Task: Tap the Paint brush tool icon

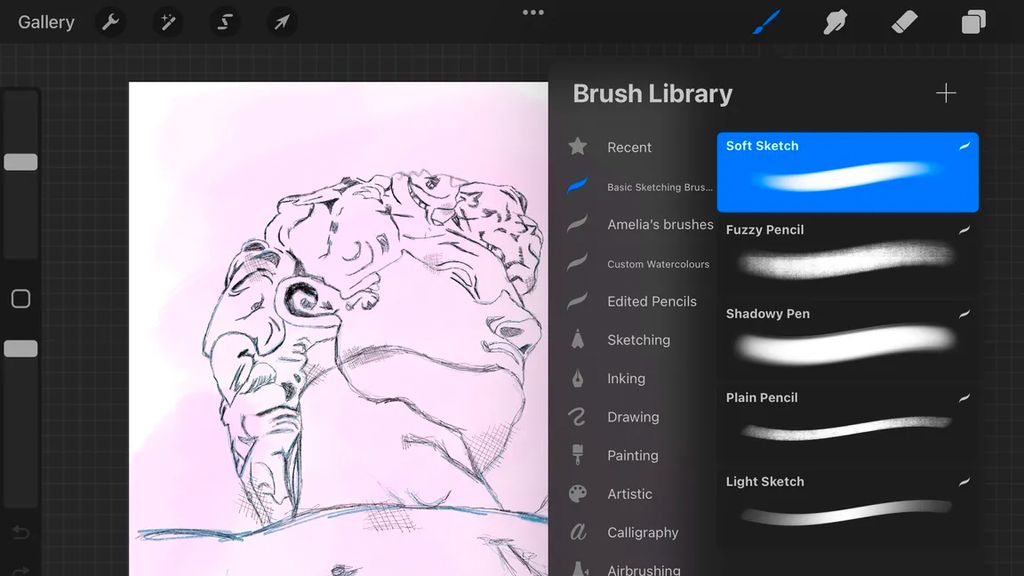Action: 765,20
